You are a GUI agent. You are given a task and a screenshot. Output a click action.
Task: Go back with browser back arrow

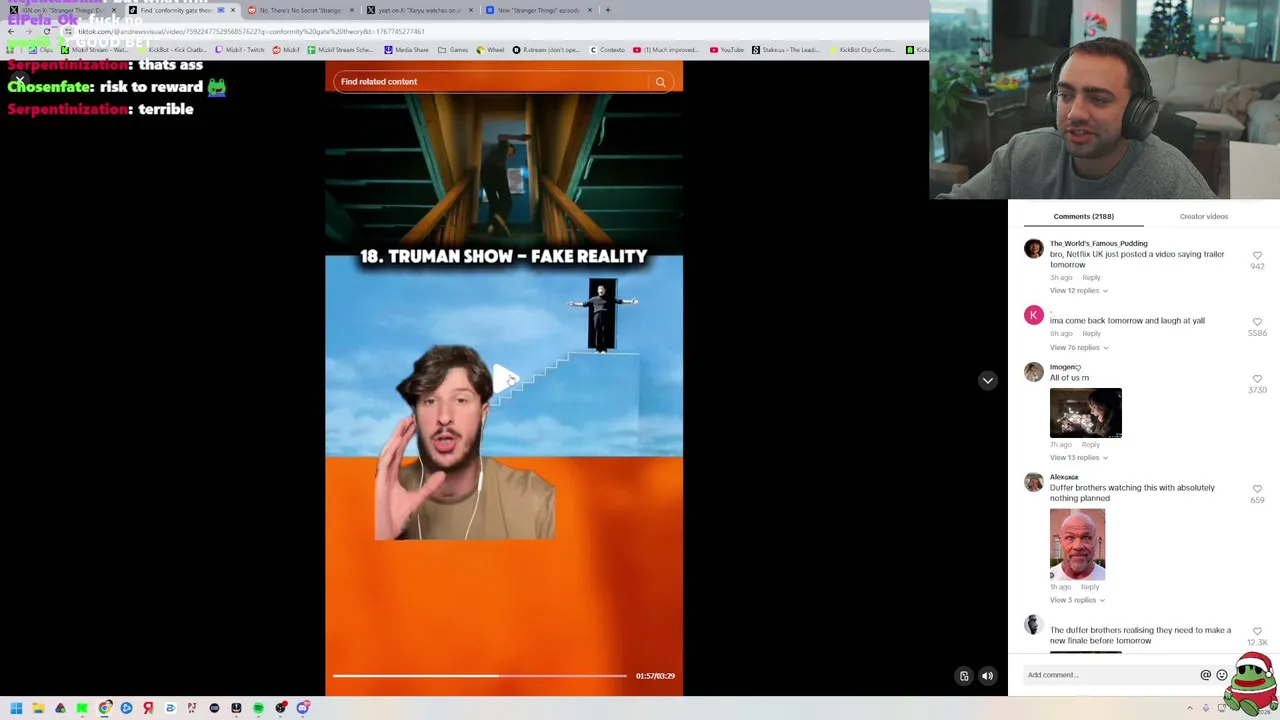pyautogui.click(x=11, y=31)
